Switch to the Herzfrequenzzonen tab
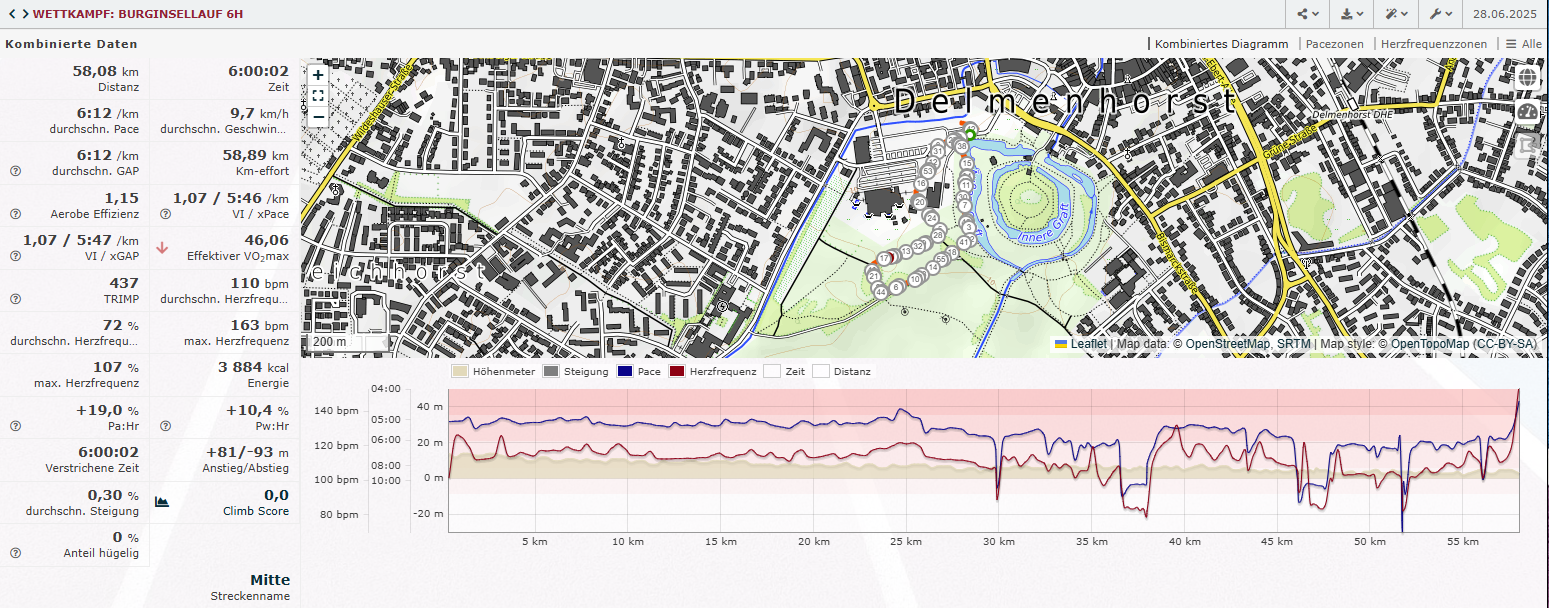Screen dimensions: 1549x608 [x=1432, y=44]
